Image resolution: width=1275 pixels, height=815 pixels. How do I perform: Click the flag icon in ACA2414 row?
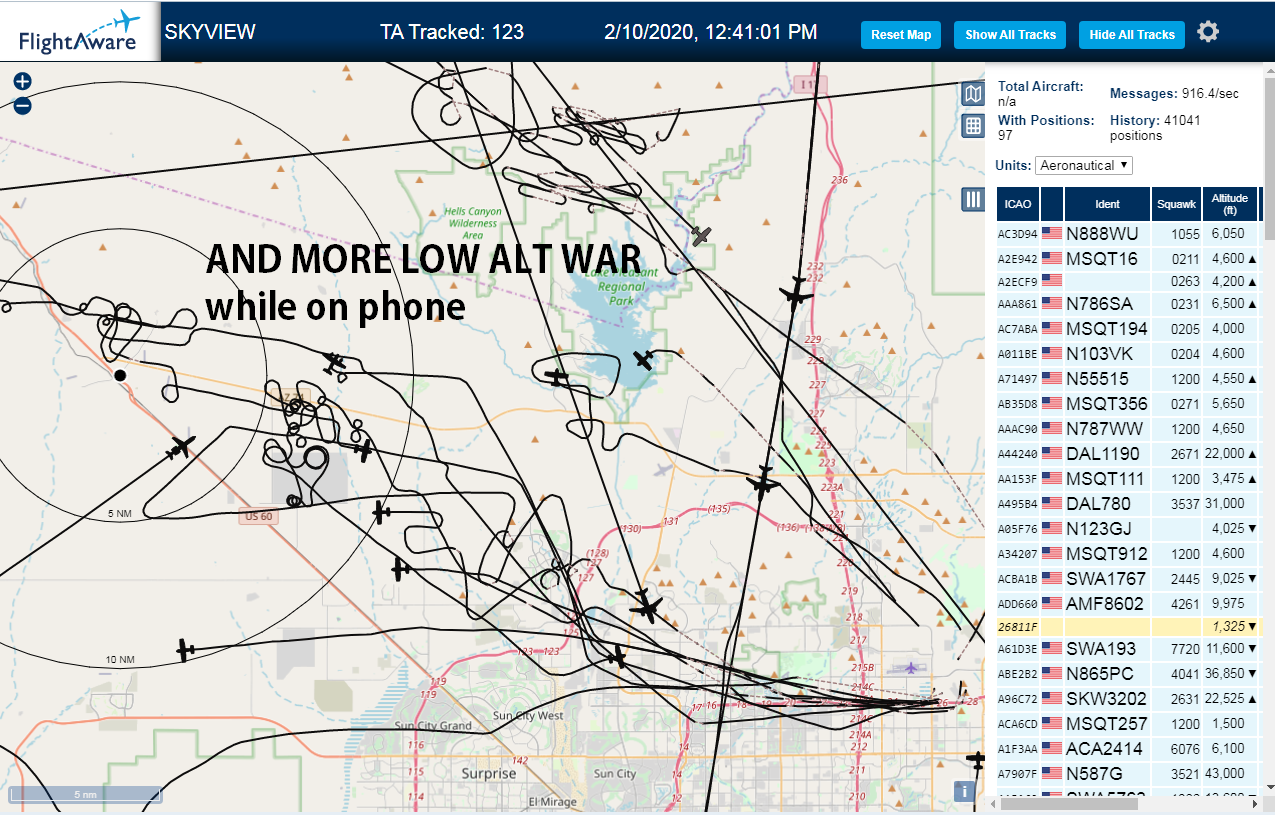coord(1051,748)
